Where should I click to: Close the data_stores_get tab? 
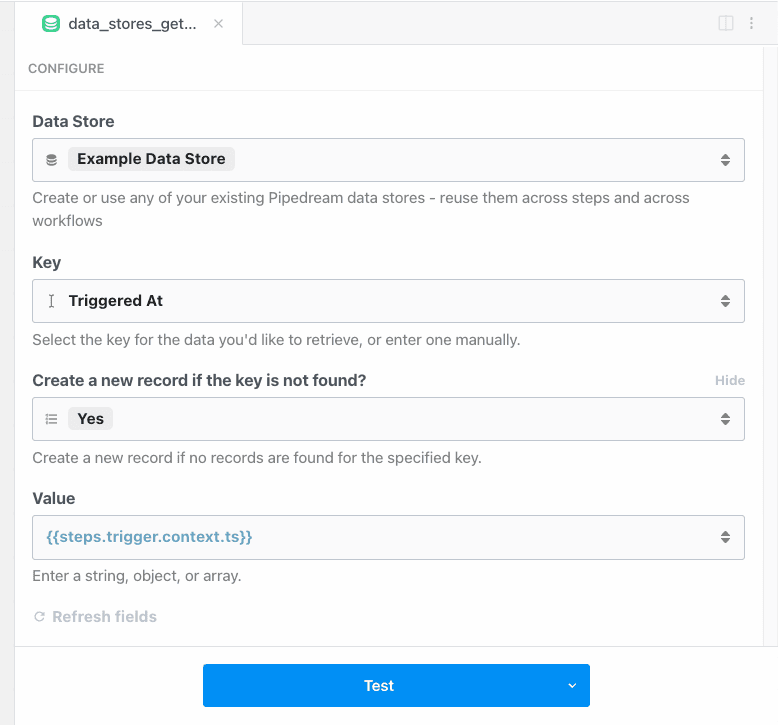tap(218, 24)
